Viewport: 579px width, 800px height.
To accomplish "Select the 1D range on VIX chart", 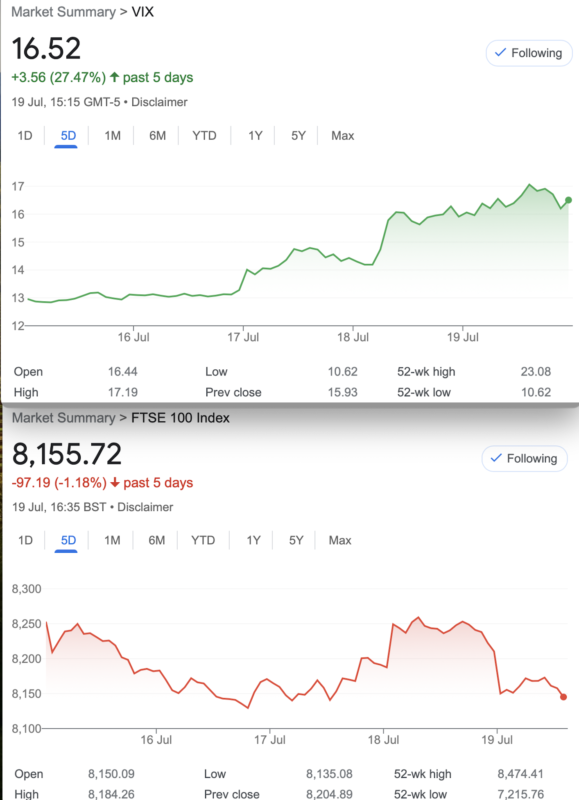I will (x=24, y=136).
